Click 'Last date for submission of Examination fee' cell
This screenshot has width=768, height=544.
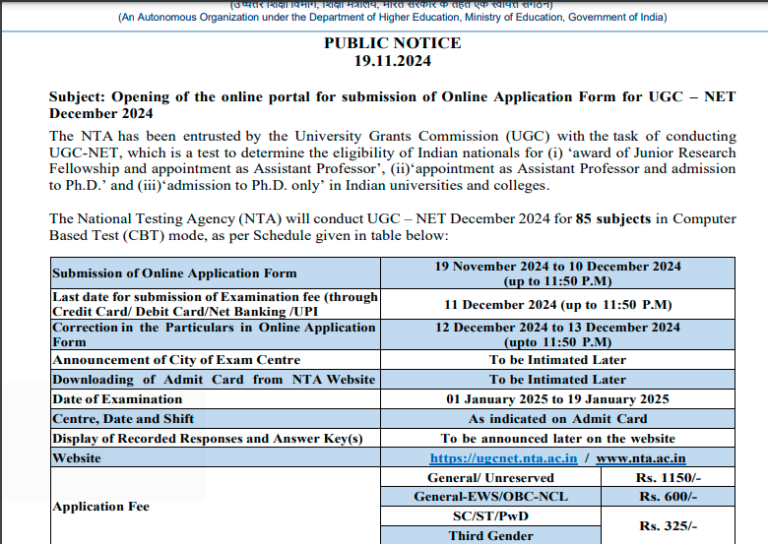click(216, 304)
